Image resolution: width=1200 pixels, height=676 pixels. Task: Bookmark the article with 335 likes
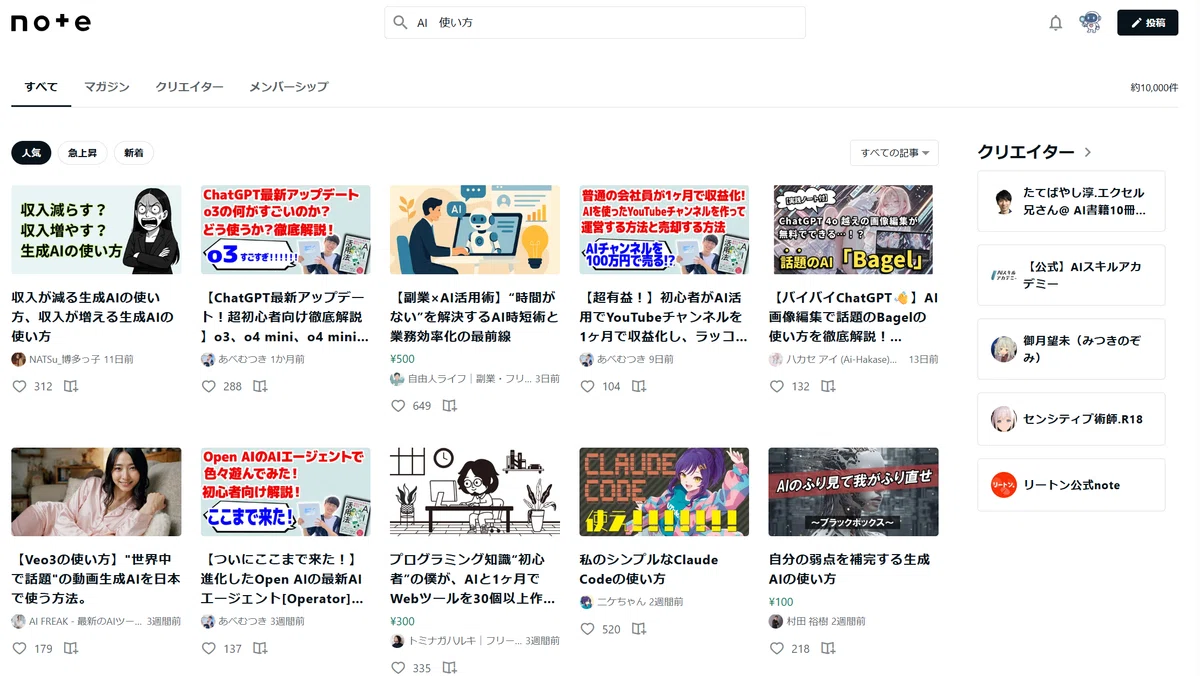450,668
